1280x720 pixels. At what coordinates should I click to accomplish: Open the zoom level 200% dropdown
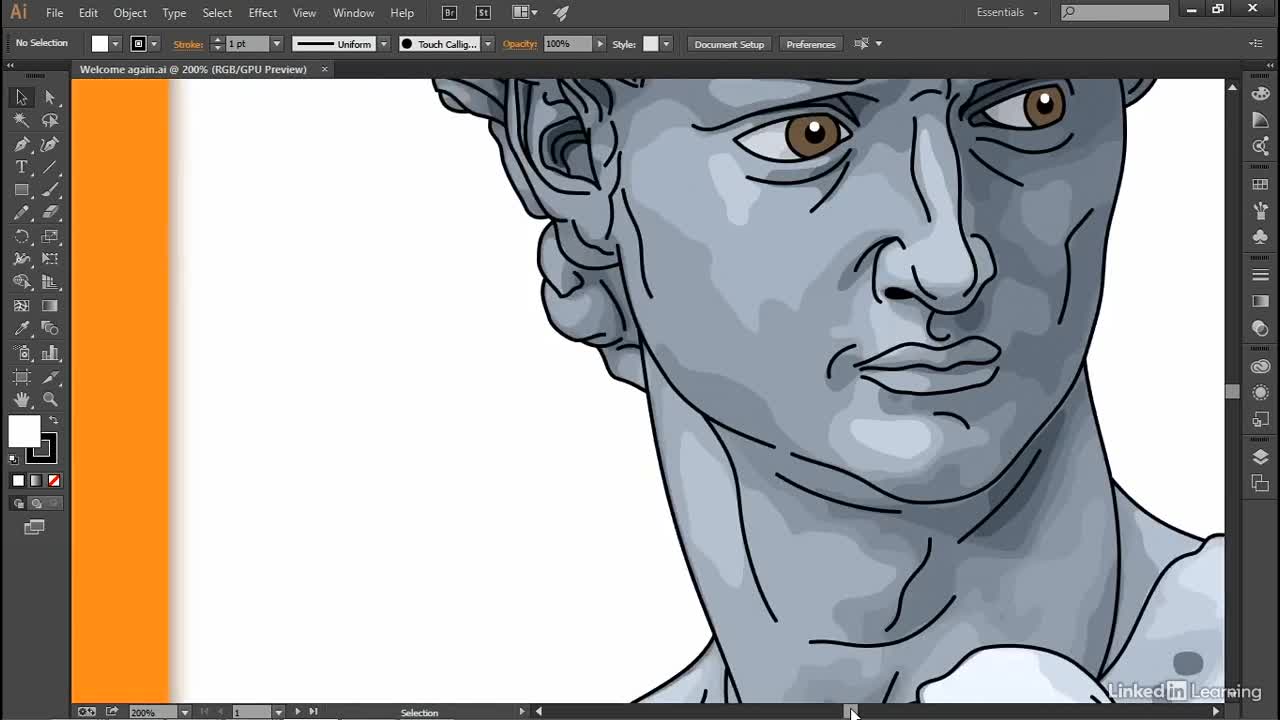[x=185, y=712]
